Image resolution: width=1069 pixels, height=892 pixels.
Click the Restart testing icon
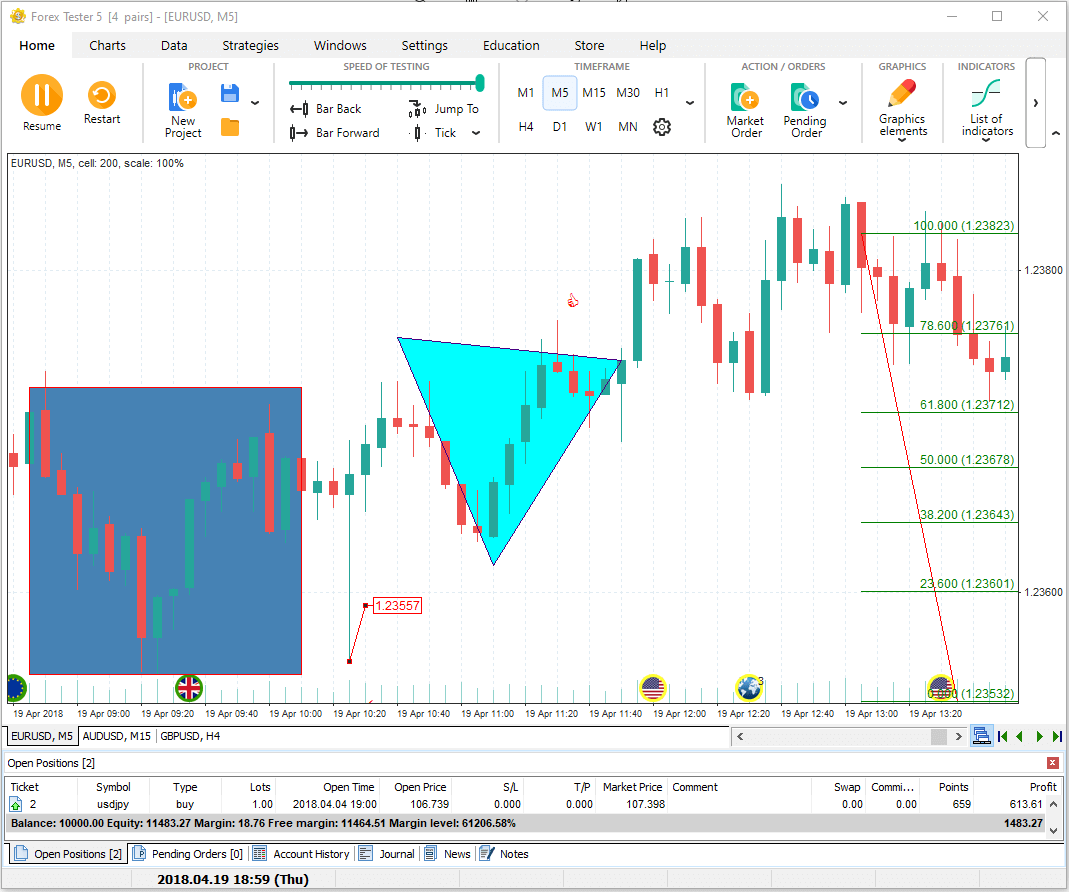102,96
